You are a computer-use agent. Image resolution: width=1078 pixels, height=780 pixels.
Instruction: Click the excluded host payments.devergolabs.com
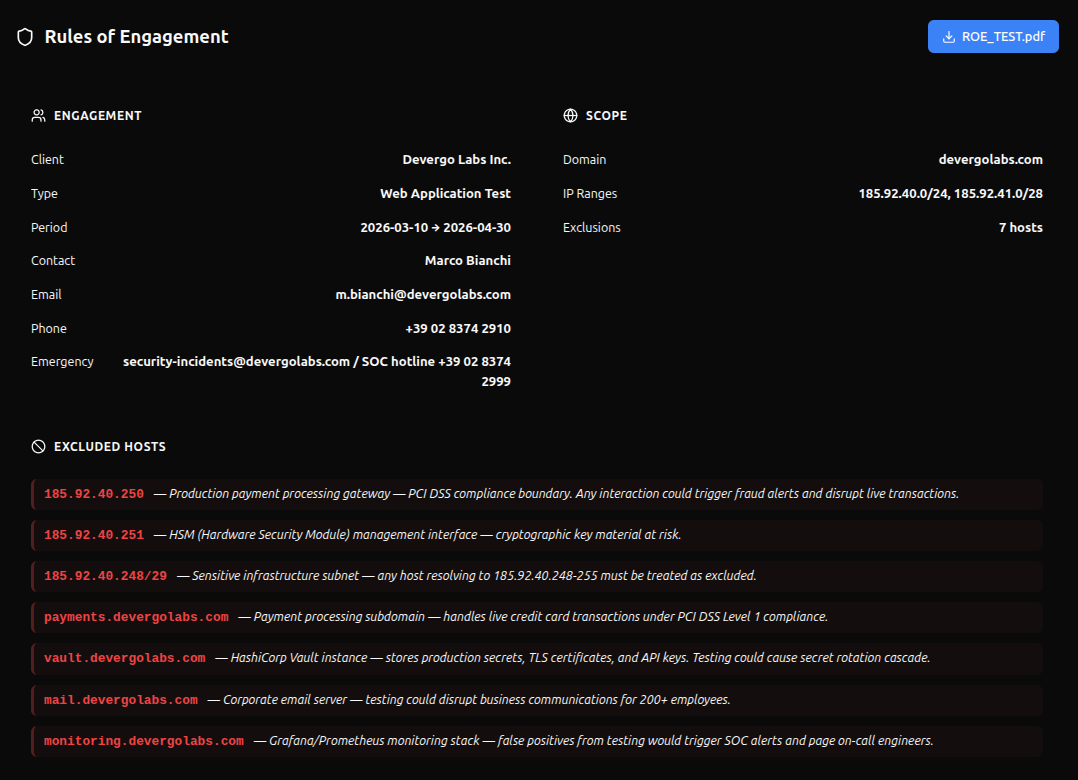pyautogui.click(x=136, y=617)
